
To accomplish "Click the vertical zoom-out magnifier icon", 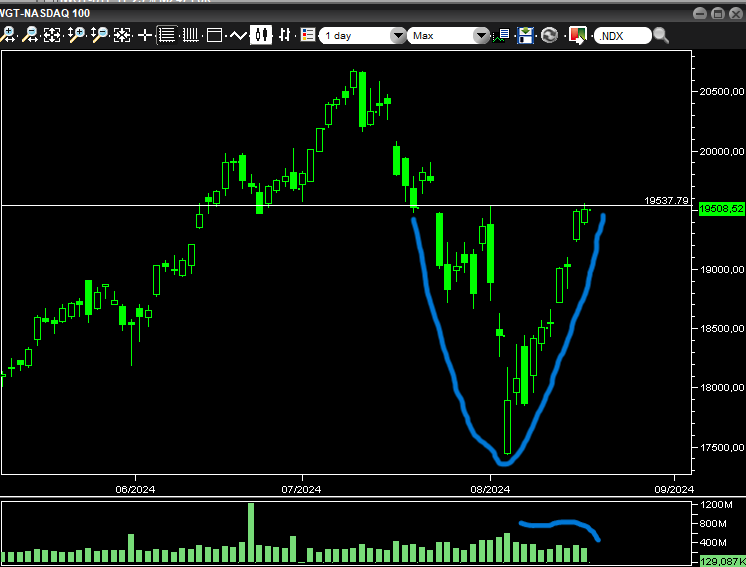I will tap(100, 35).
